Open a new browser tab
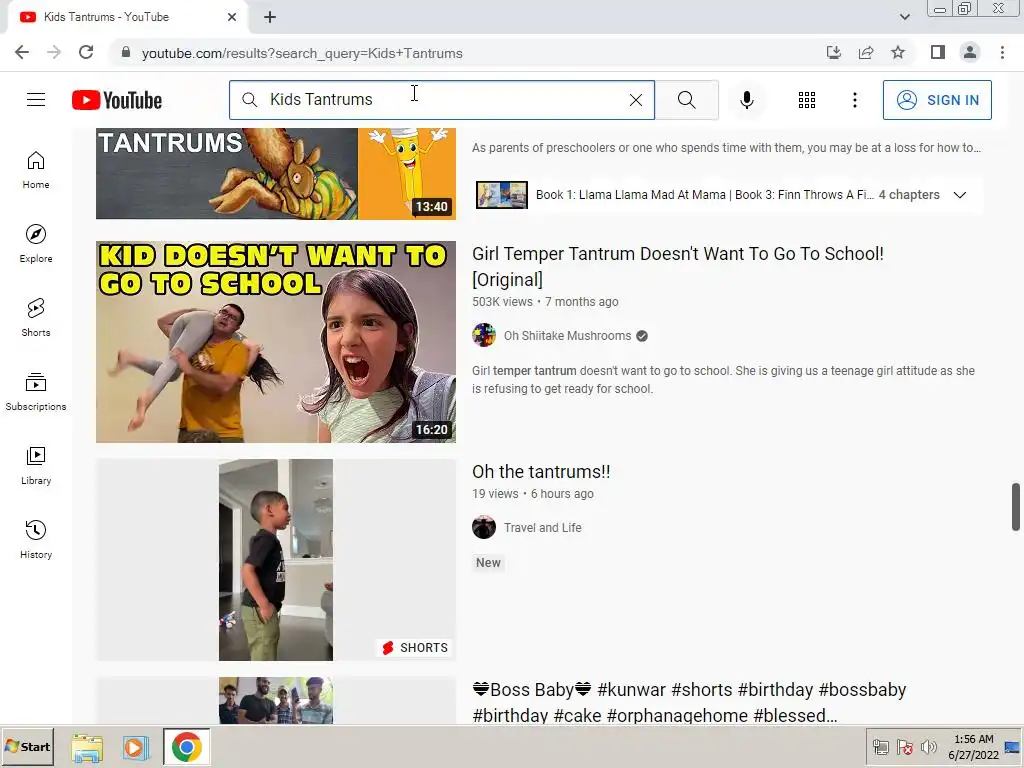The image size is (1024, 768). (x=270, y=17)
